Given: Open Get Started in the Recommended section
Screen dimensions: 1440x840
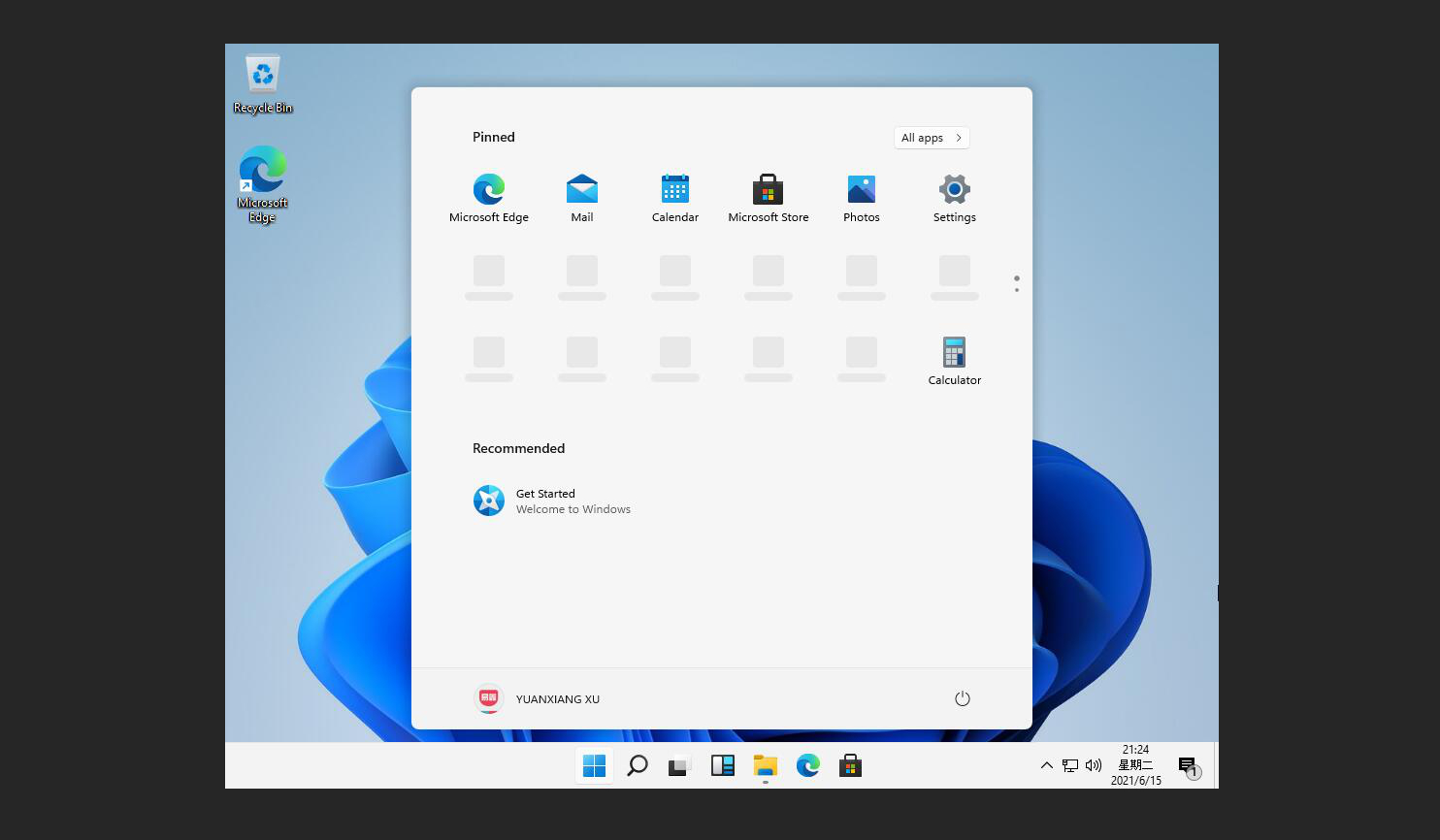Looking at the screenshot, I should (x=552, y=501).
